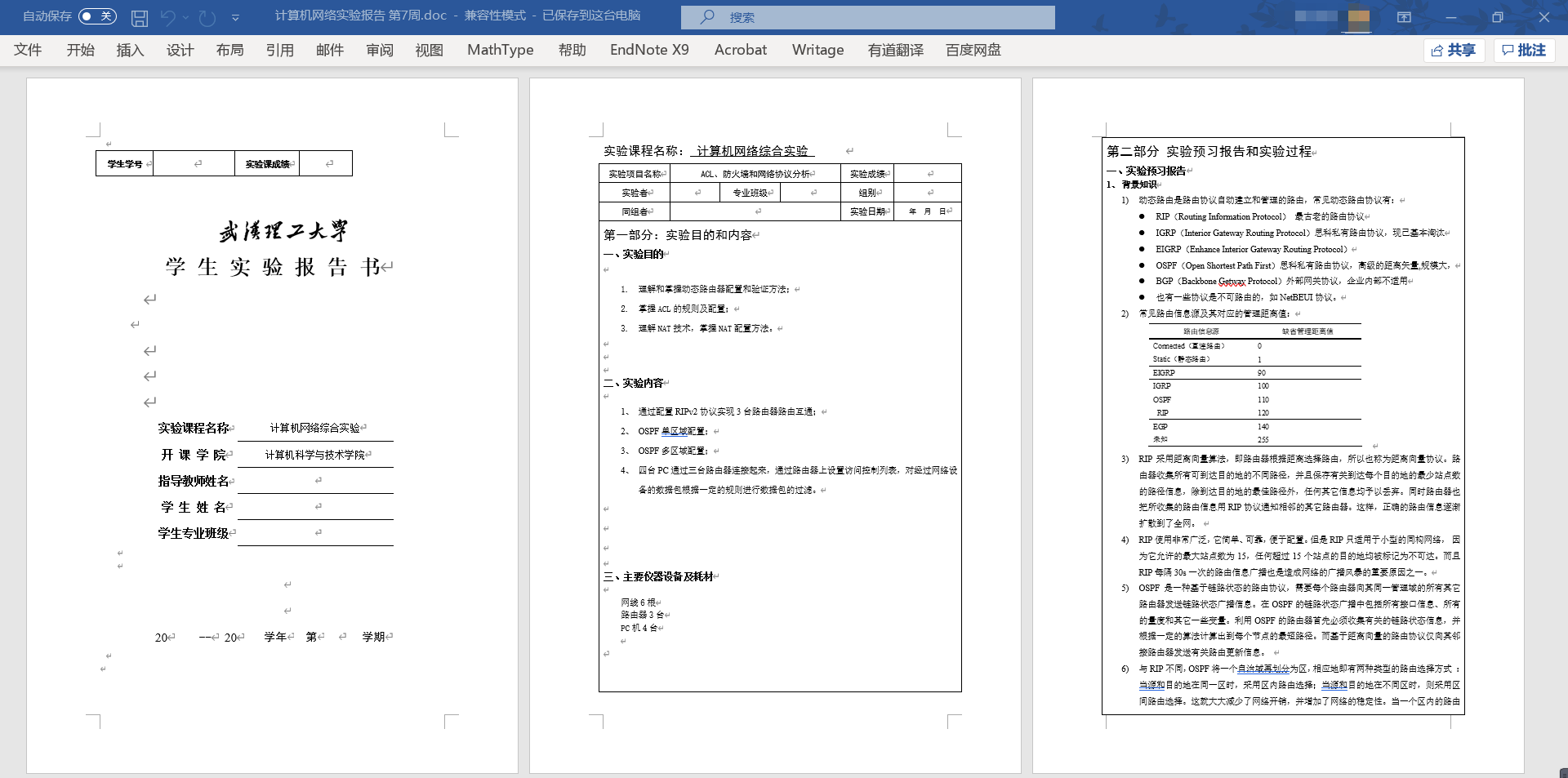Toggle the AutoSave (自动保存) switch
This screenshot has height=778, width=1568.
tap(97, 16)
